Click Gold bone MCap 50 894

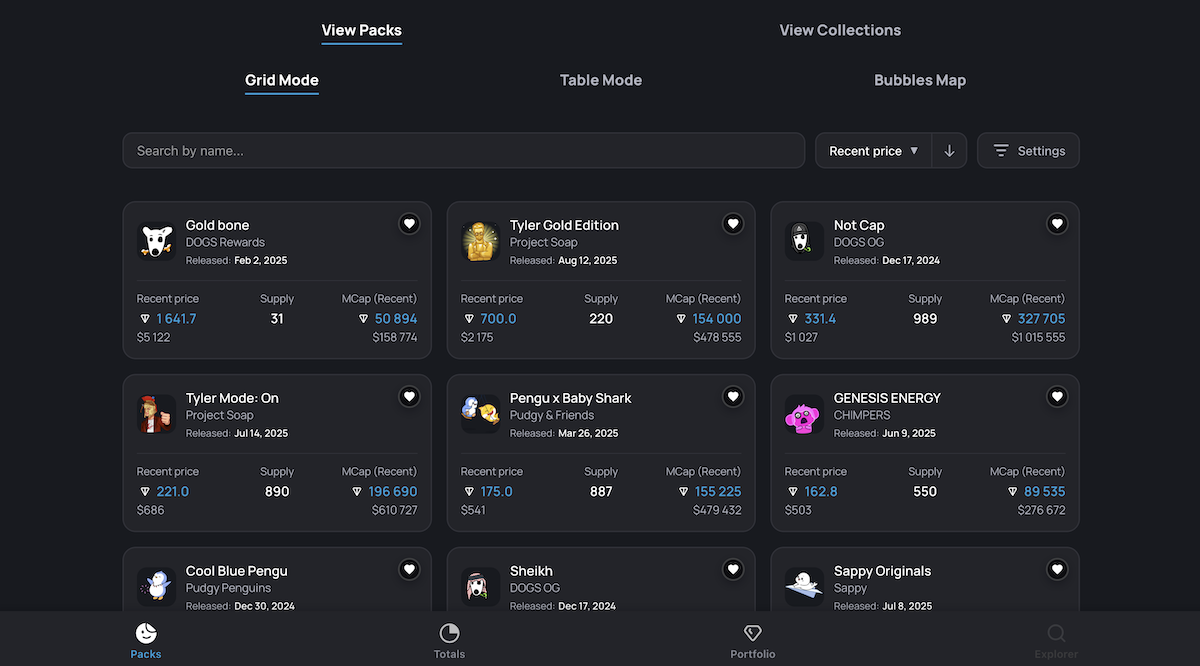tap(396, 319)
